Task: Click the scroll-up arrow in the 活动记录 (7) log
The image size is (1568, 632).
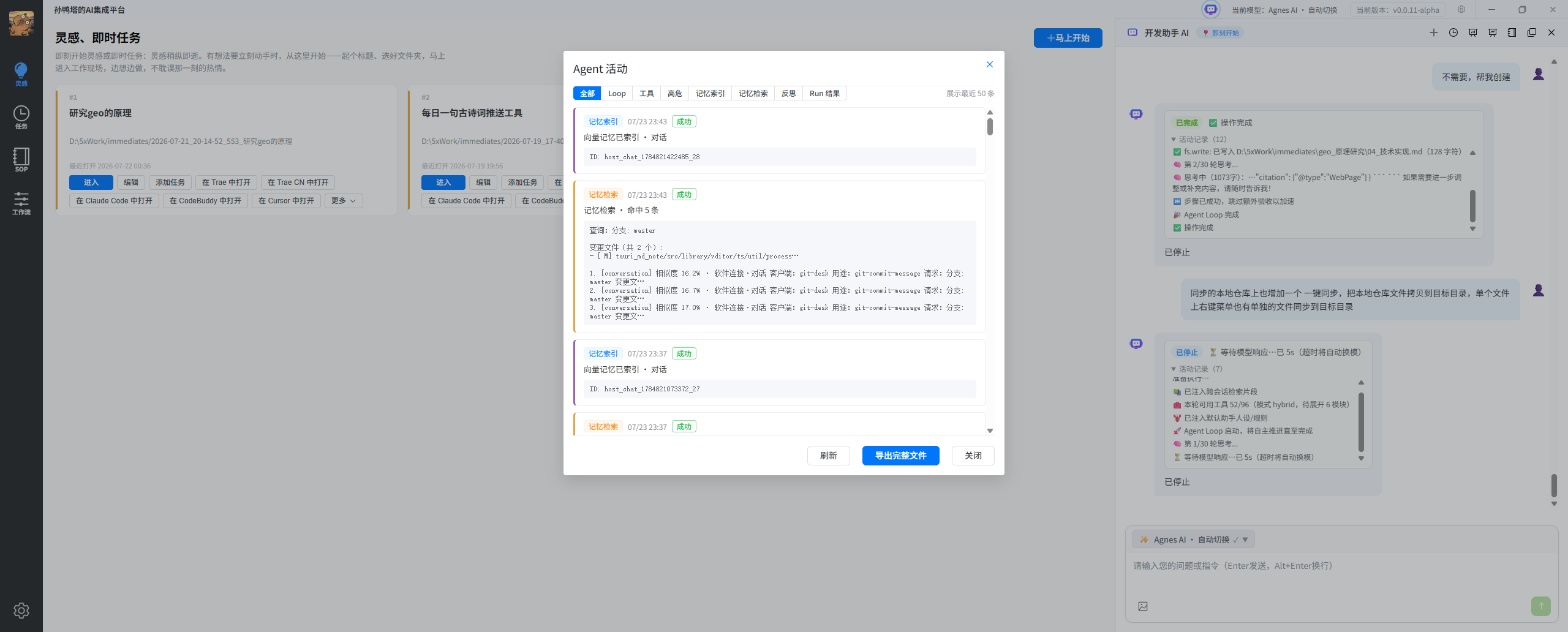Action: (1362, 383)
